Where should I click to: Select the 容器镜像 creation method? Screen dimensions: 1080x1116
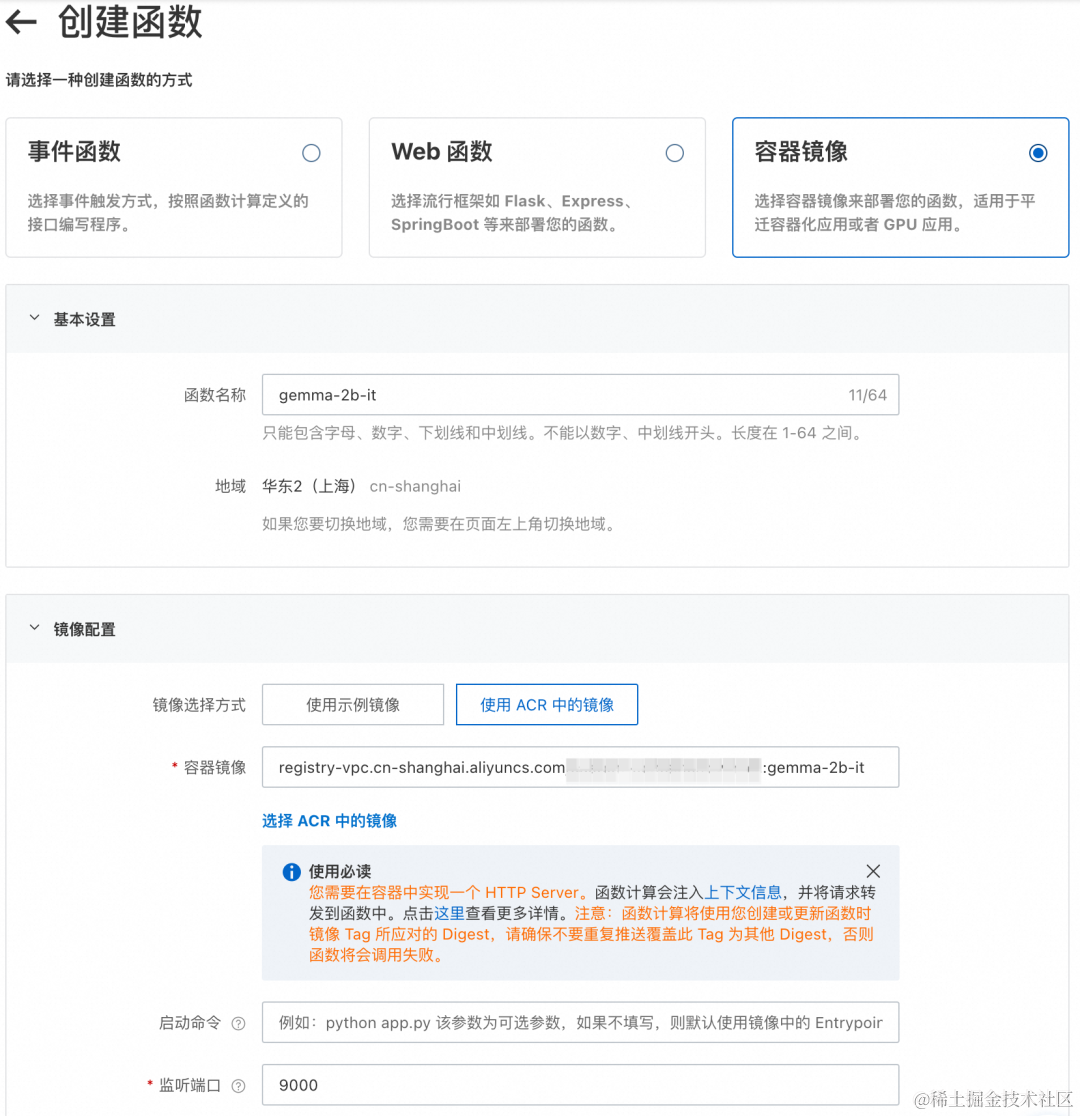tap(1038, 152)
